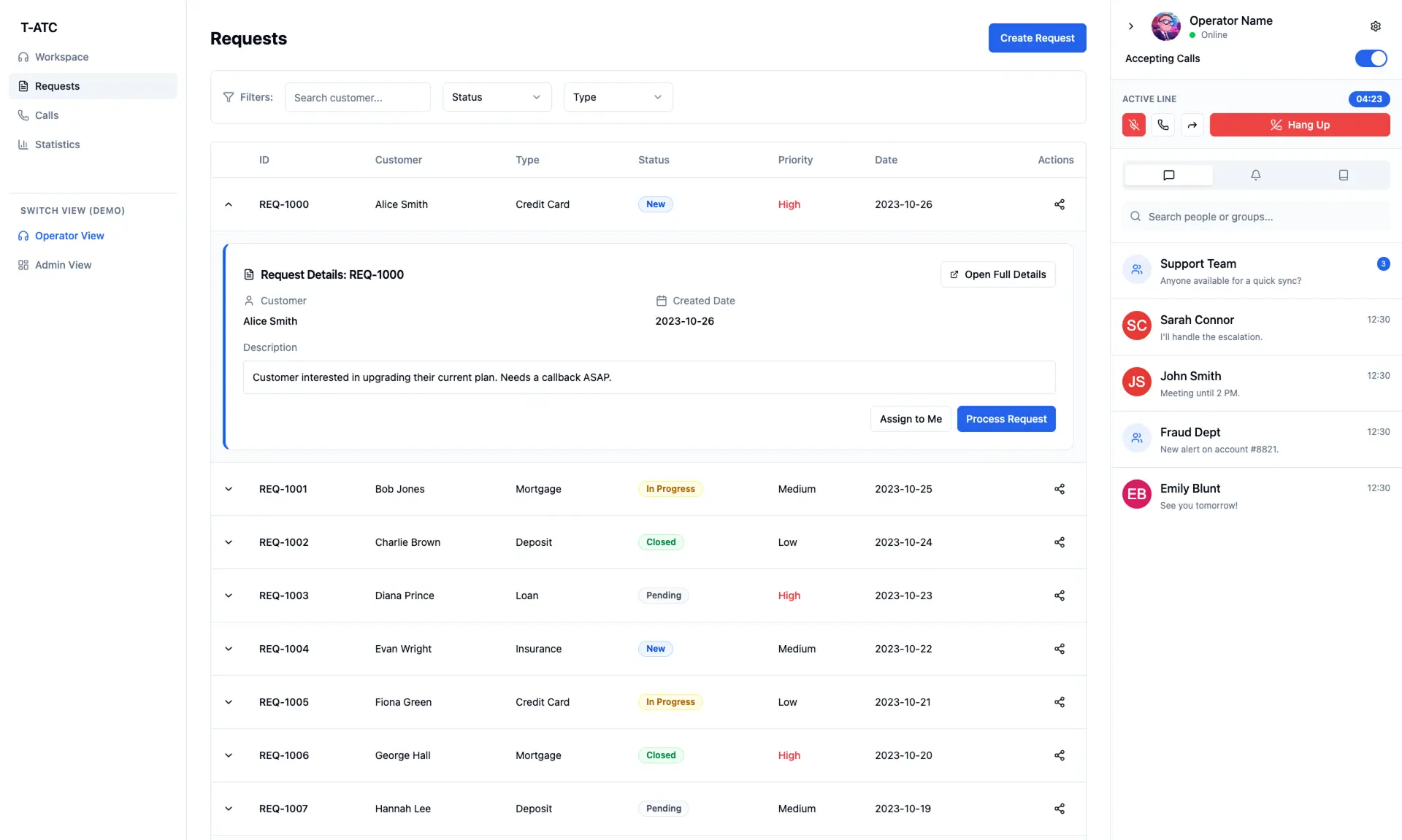The height and width of the screenshot is (840, 1402).
Task: Collapse the right operator panel chevron
Action: coord(1130,26)
